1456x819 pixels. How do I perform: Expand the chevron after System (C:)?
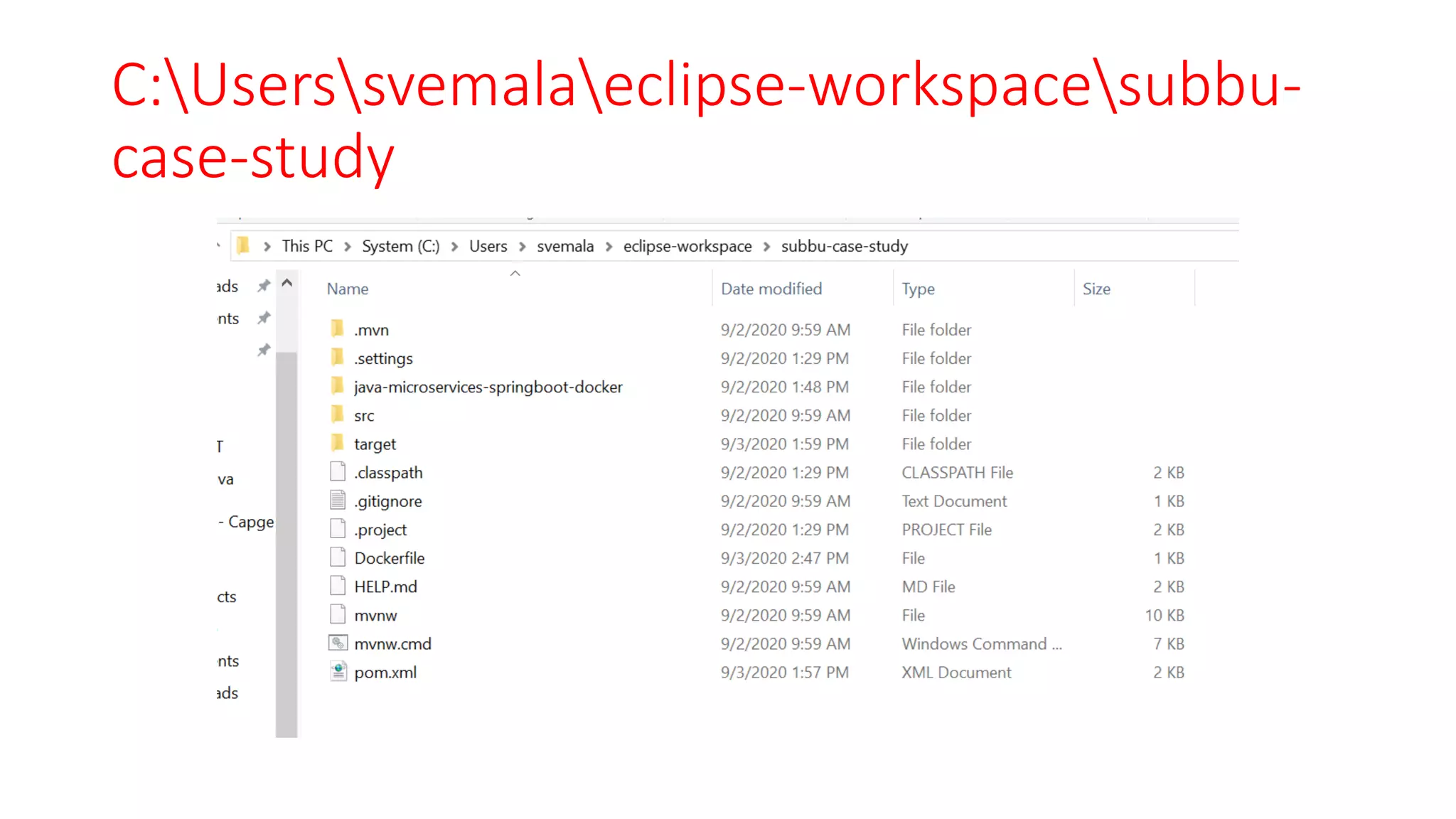[454, 246]
